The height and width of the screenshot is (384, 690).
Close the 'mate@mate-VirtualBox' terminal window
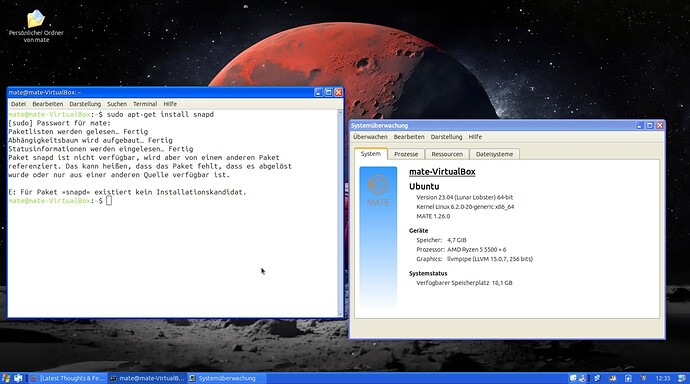coord(338,92)
